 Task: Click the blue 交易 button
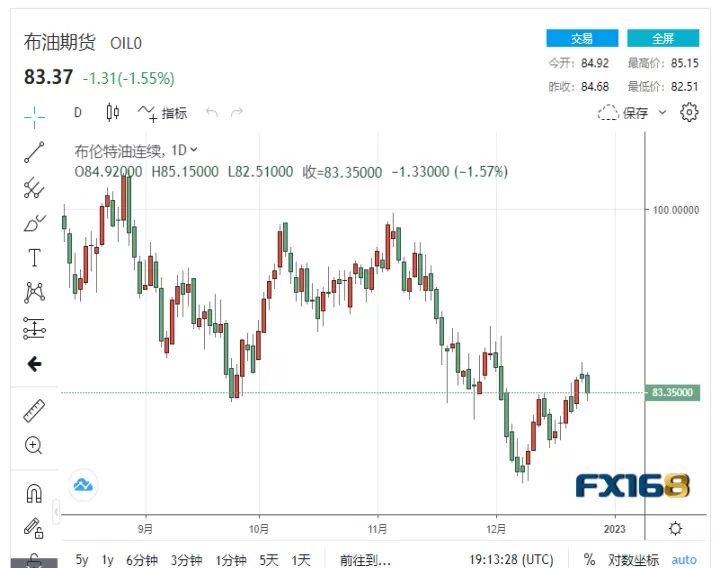pos(582,38)
